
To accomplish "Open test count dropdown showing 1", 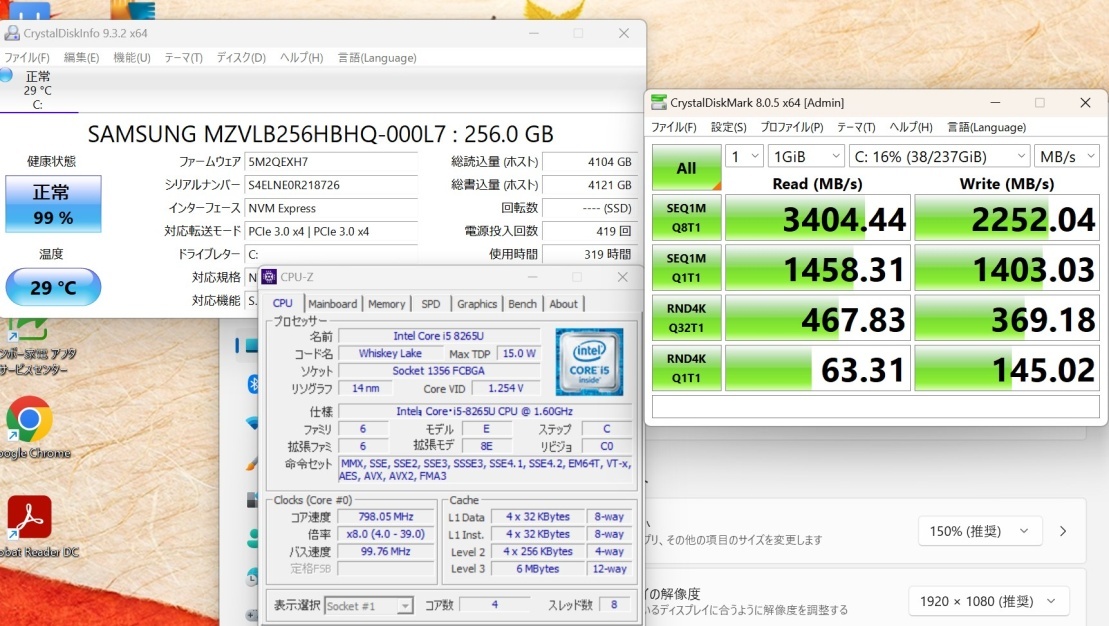I will pos(744,156).
